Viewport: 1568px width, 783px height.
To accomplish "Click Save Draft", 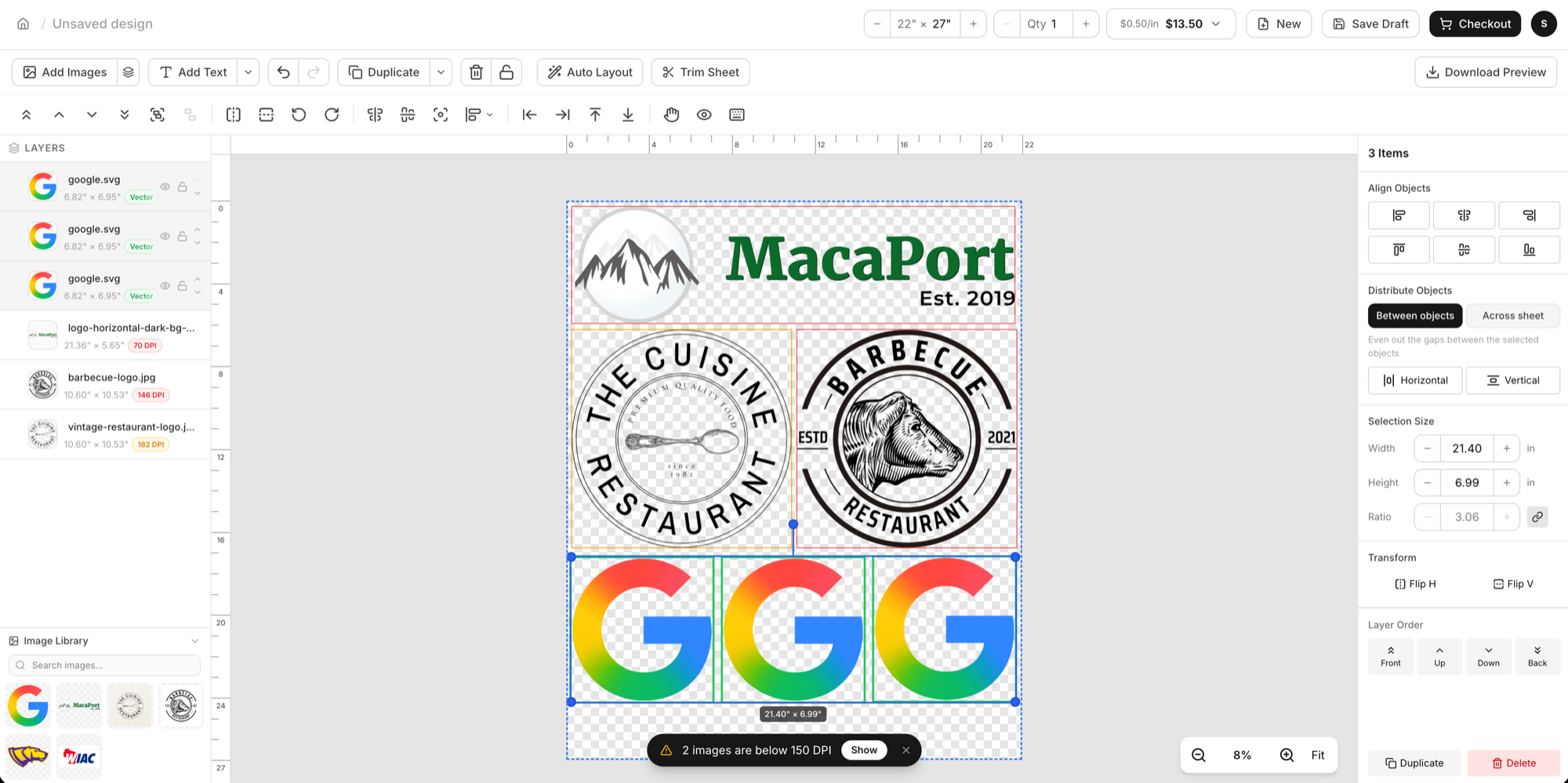I will tap(1370, 24).
